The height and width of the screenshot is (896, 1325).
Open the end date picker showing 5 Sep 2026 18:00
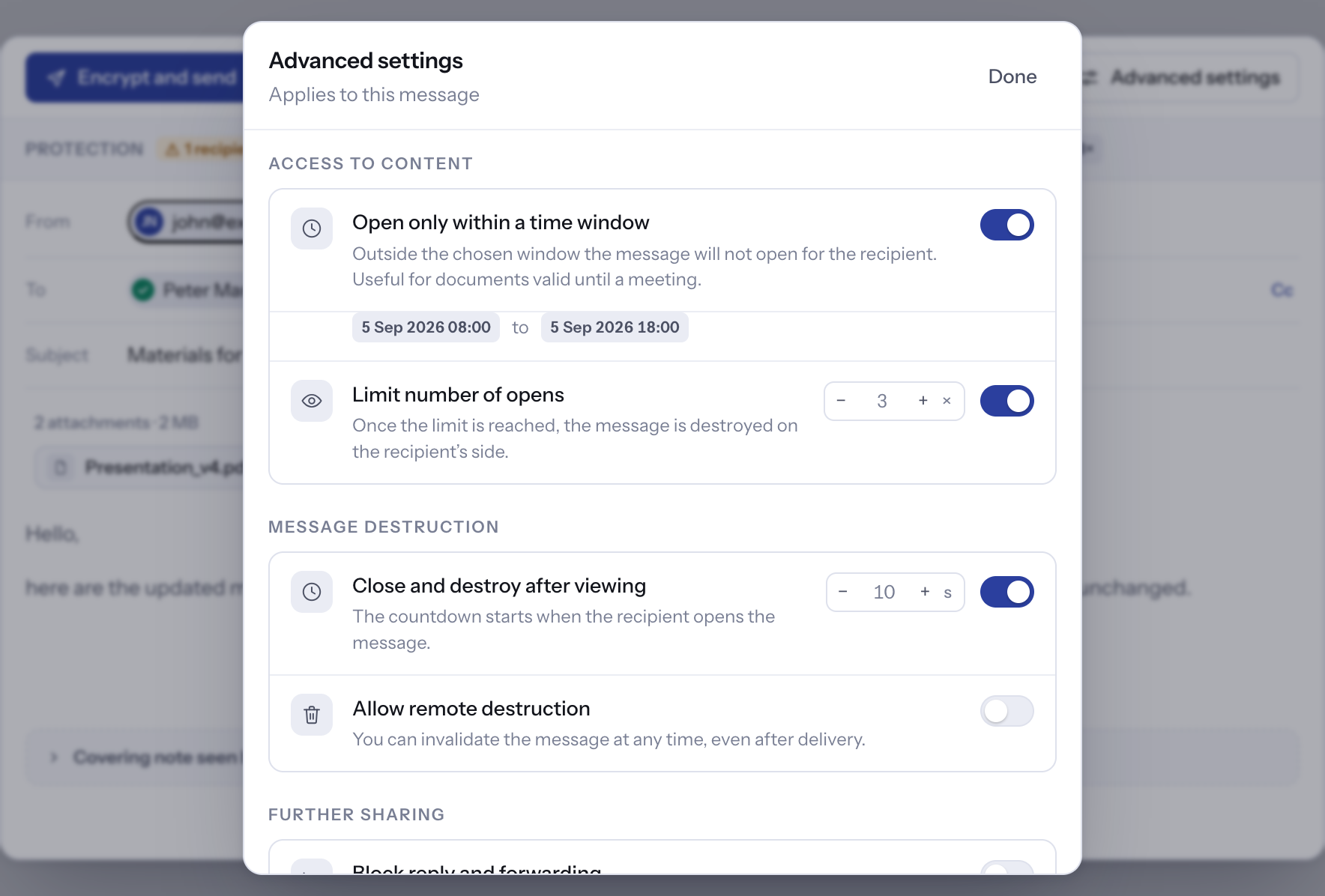[x=615, y=327]
